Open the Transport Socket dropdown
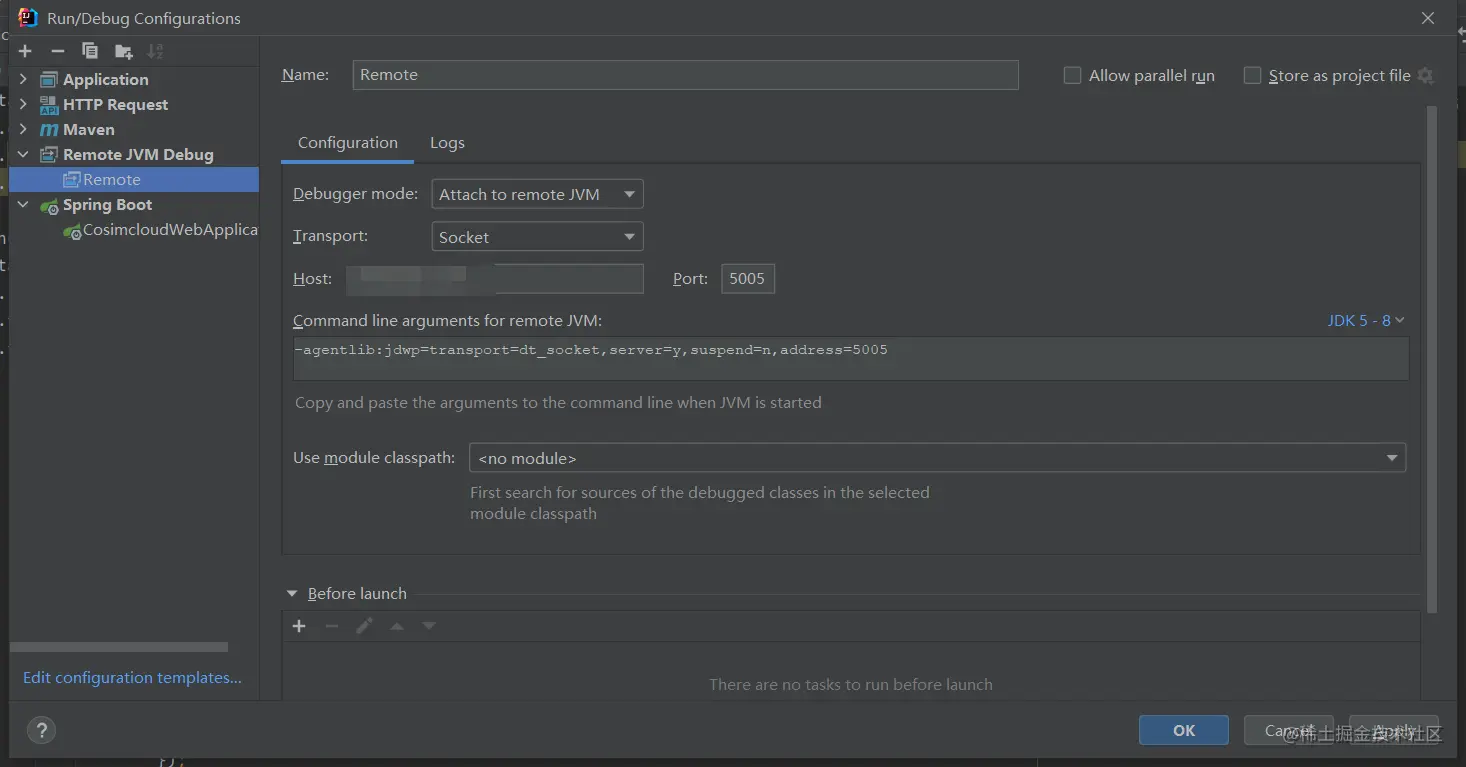Image resolution: width=1466 pixels, height=767 pixels. coord(537,237)
